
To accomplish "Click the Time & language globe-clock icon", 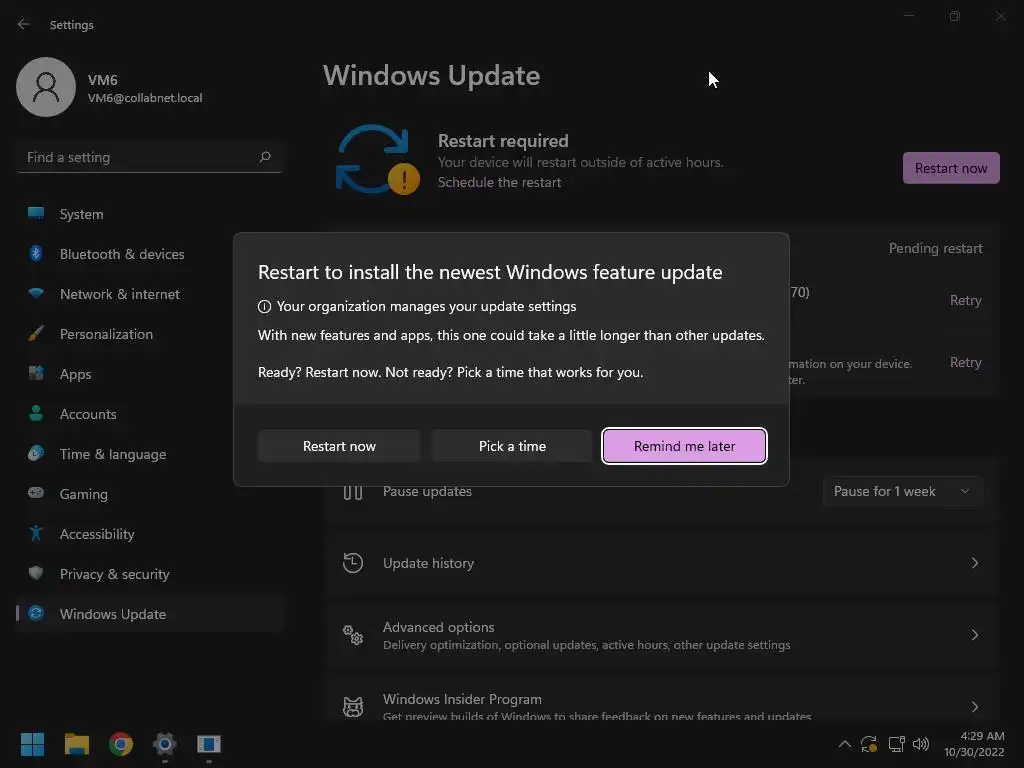I will click(36, 453).
